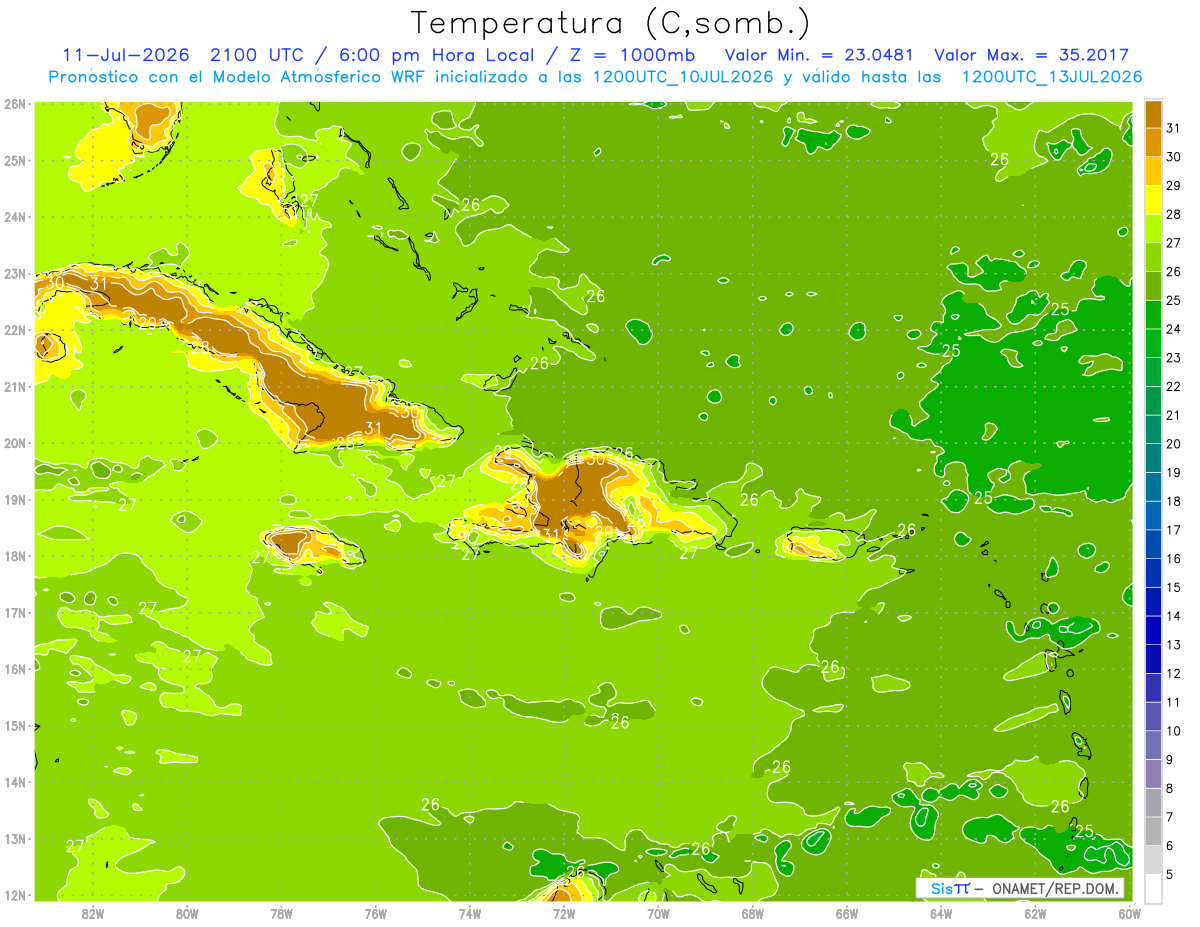This screenshot has width=1200, height=927.
Task: Click the dark blue color scale swatch between 13 and 14
Action: pyautogui.click(x=1153, y=630)
